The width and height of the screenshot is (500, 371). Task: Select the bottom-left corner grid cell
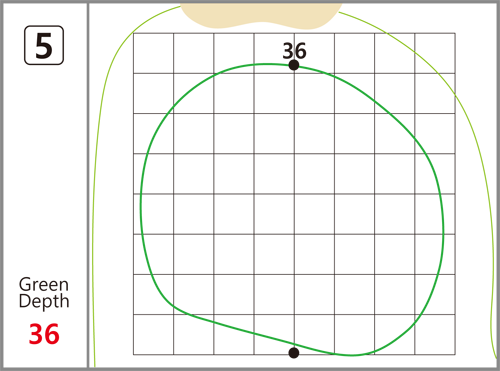(153, 334)
